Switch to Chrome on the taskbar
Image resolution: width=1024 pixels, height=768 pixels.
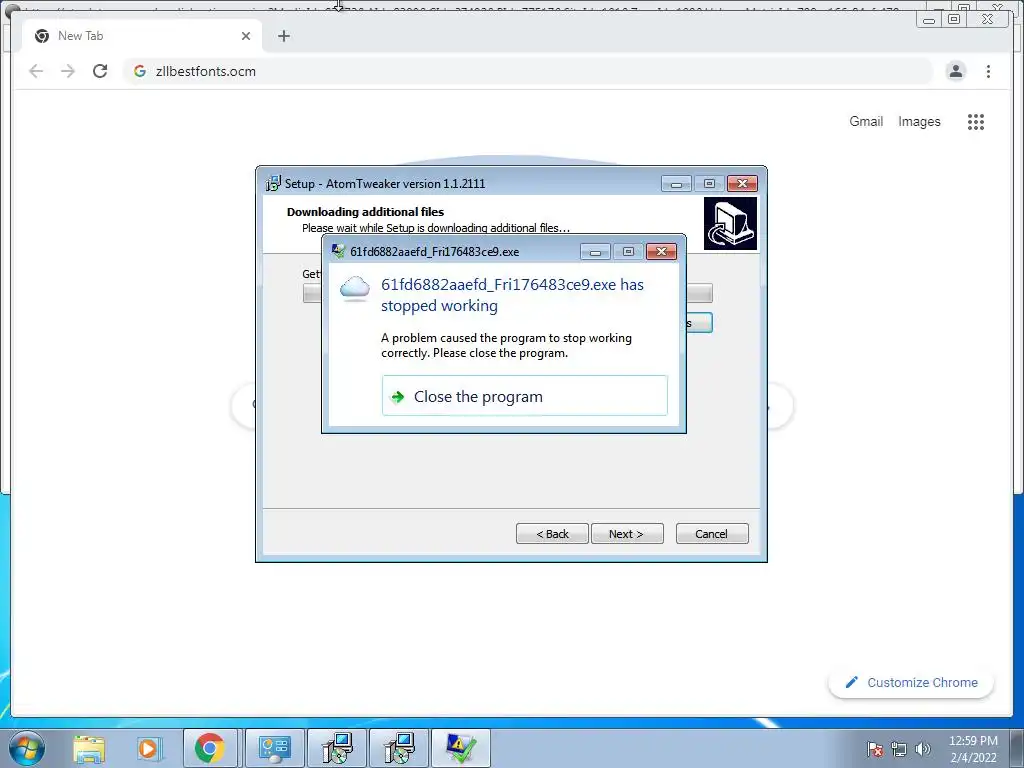pos(210,748)
